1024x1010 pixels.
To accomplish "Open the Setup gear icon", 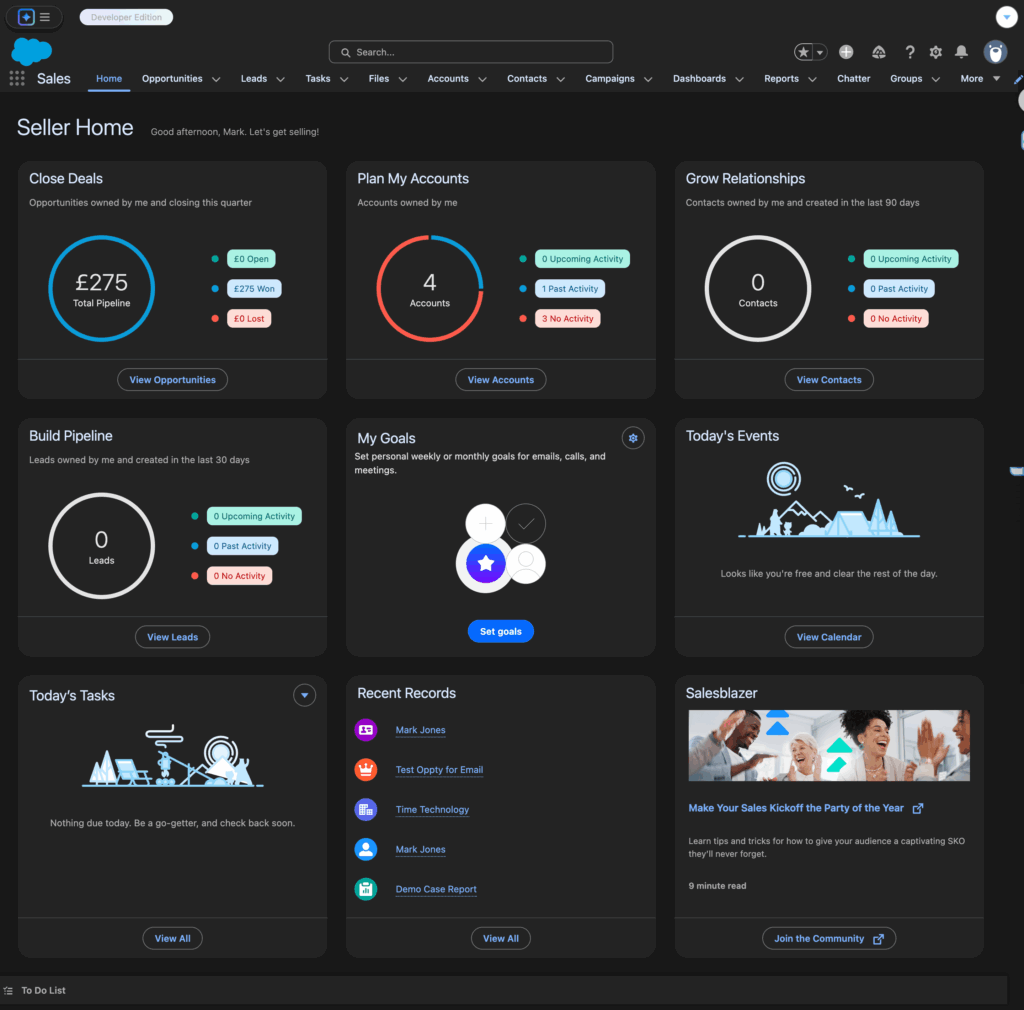I will [934, 51].
